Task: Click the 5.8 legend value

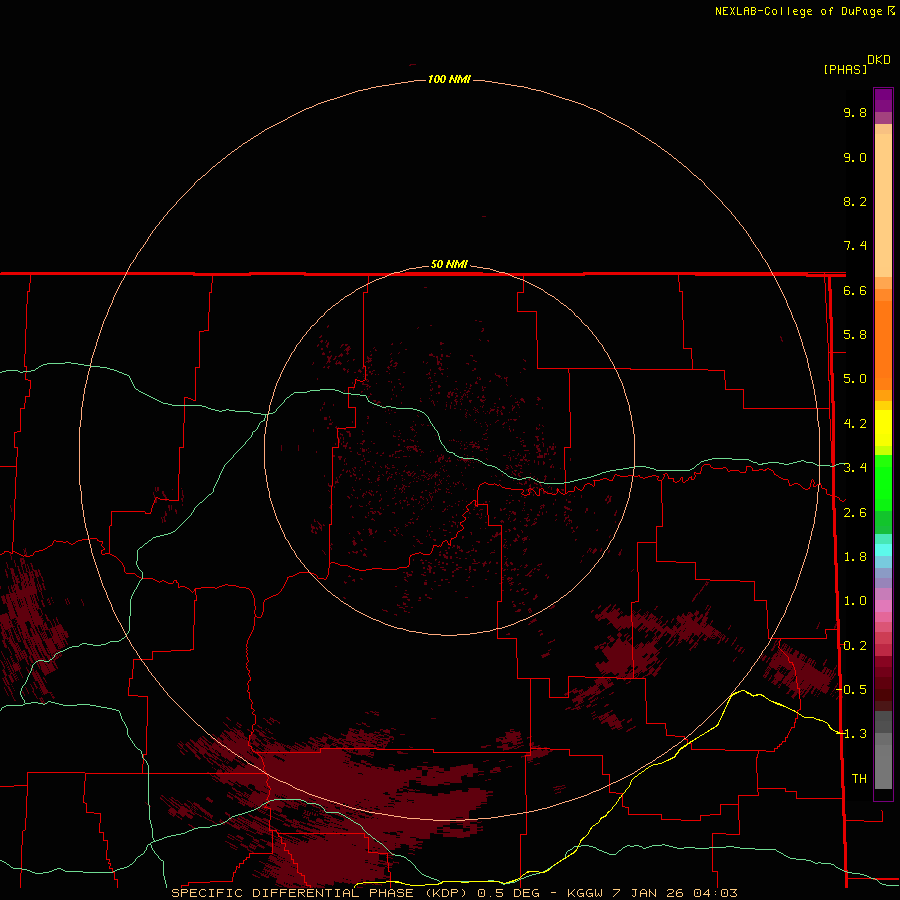Action: pos(855,335)
